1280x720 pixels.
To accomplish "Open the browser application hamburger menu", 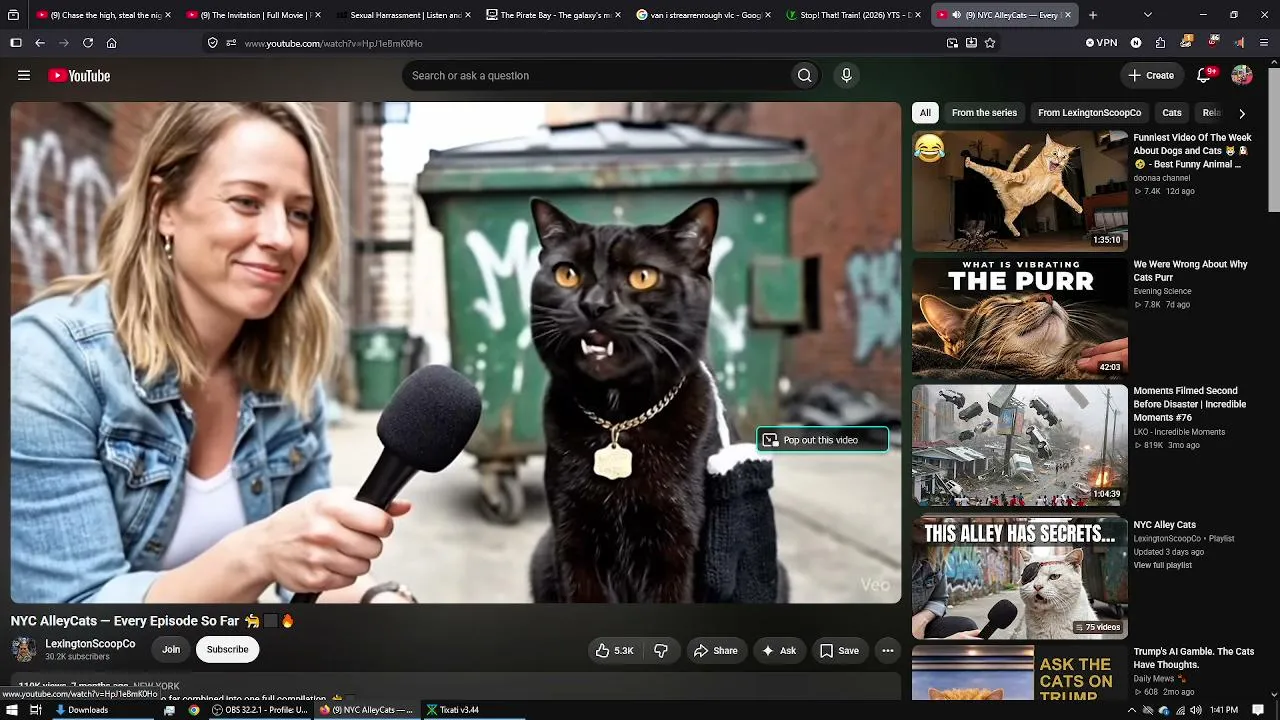I will pyautogui.click(x=1264, y=43).
